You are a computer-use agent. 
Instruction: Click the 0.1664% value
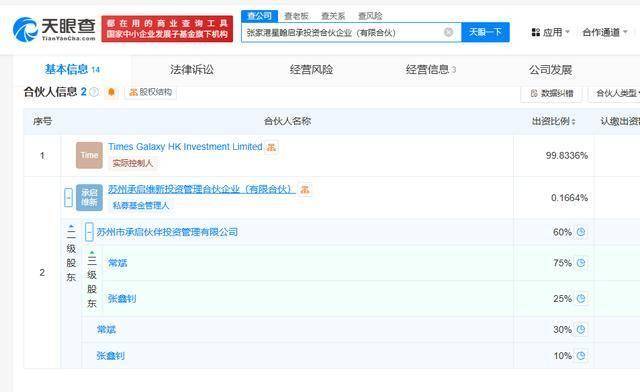coord(569,198)
